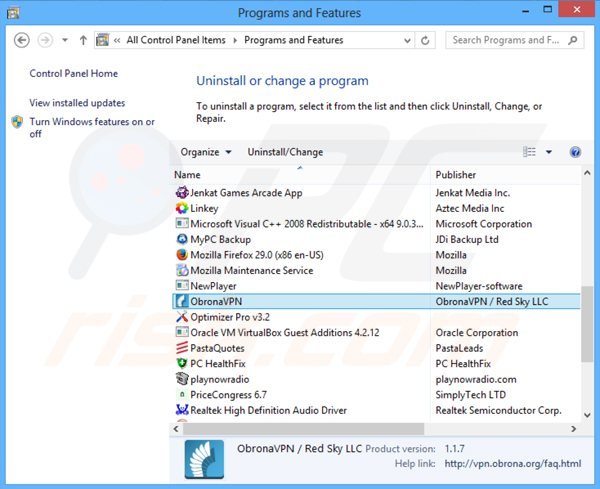Click the Mozilla Maintenance Service icon
The width and height of the screenshot is (600, 489).
point(182,270)
